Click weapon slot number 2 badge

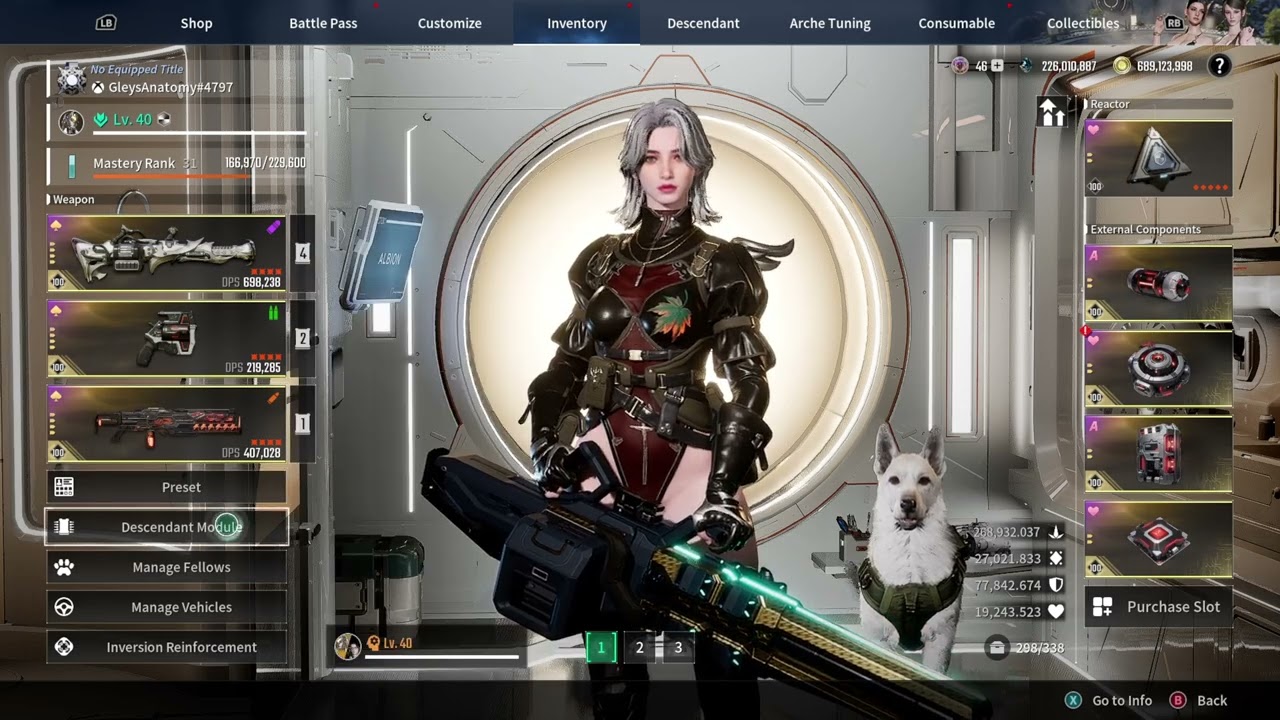click(x=302, y=338)
